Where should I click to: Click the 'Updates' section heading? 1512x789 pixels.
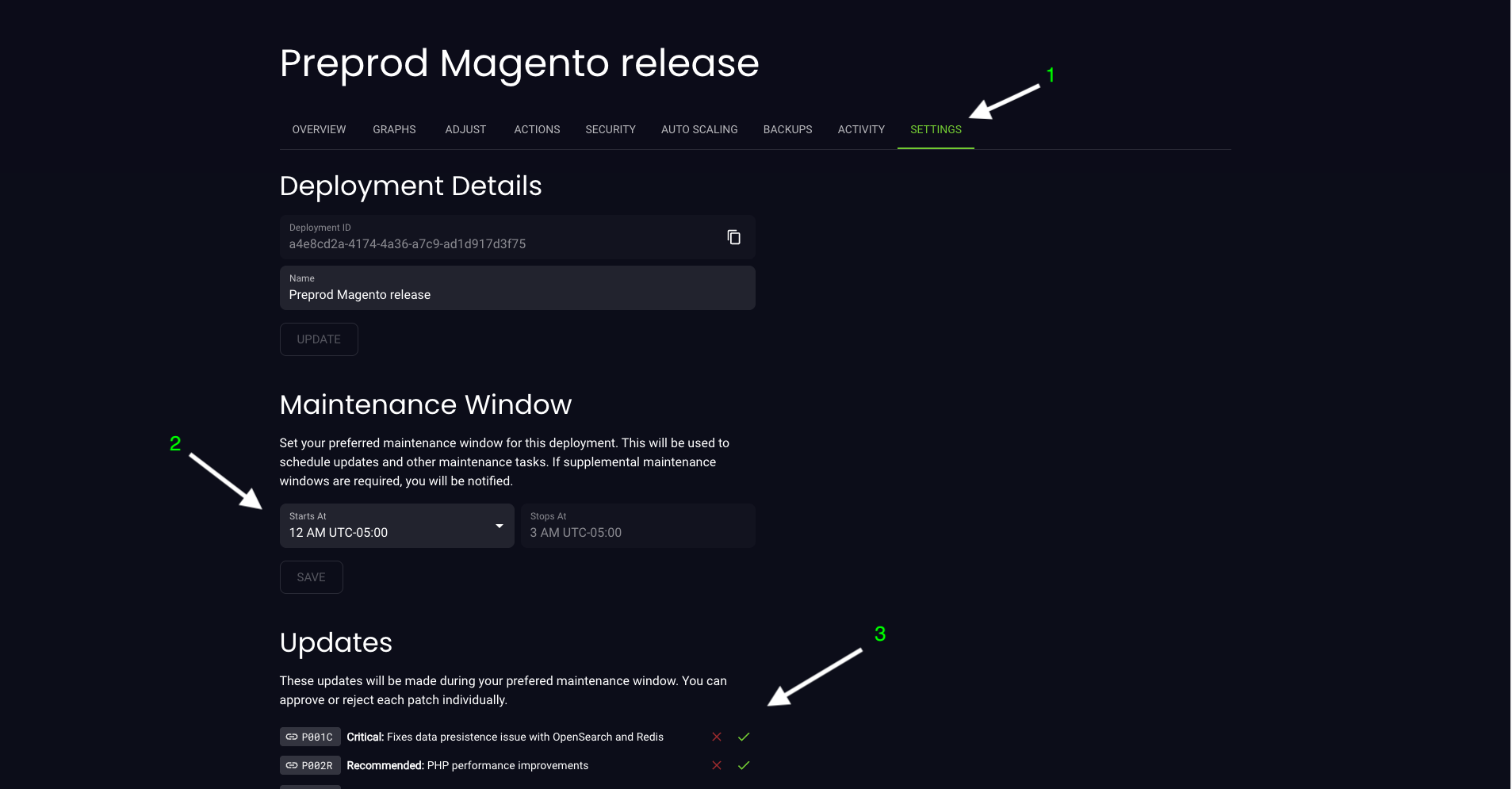click(x=336, y=642)
